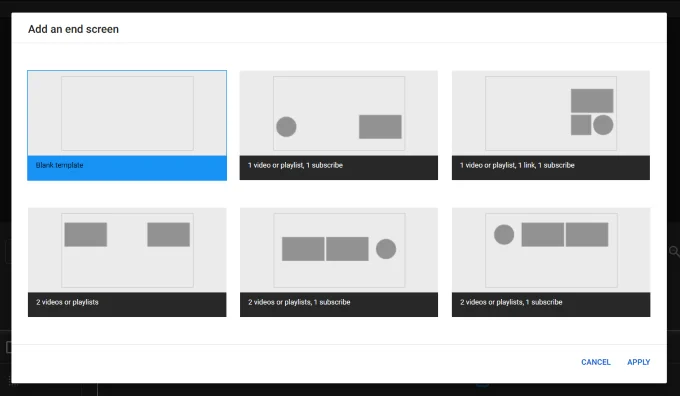Select the Blank template card
The height and width of the screenshot is (396, 680).
127,125
